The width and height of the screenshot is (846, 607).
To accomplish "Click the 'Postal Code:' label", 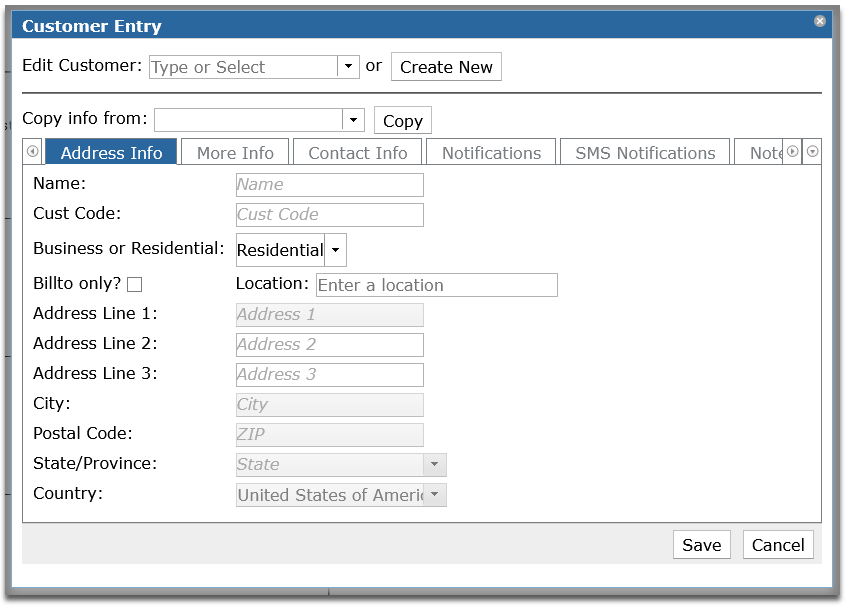I will pyautogui.click(x=83, y=433).
